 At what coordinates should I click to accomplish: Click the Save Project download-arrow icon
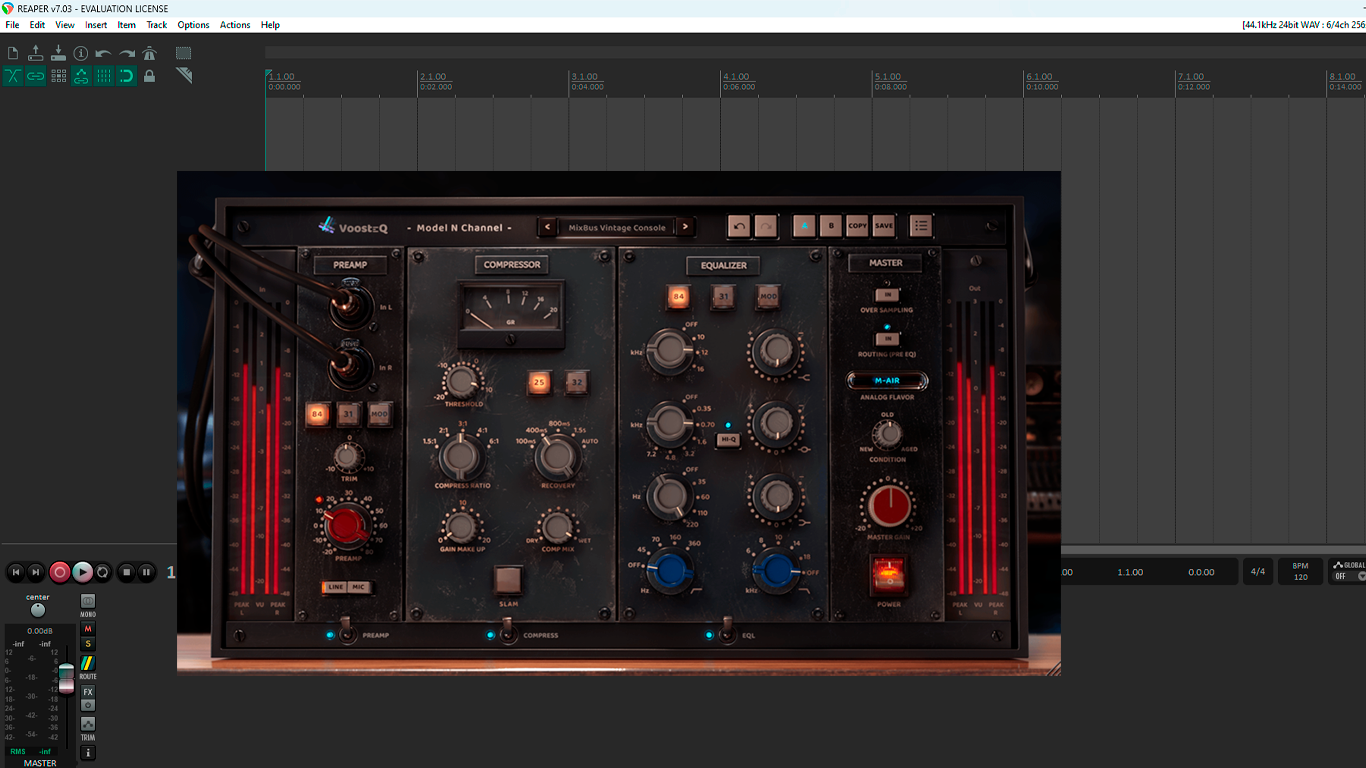point(58,53)
